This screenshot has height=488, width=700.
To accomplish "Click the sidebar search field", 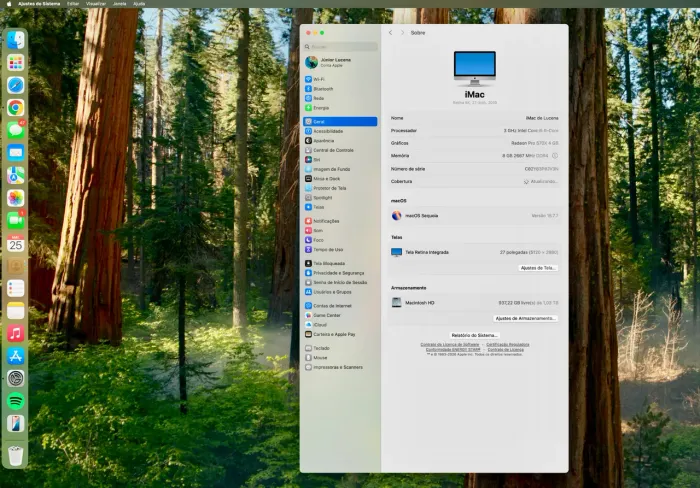I will coord(341,46).
